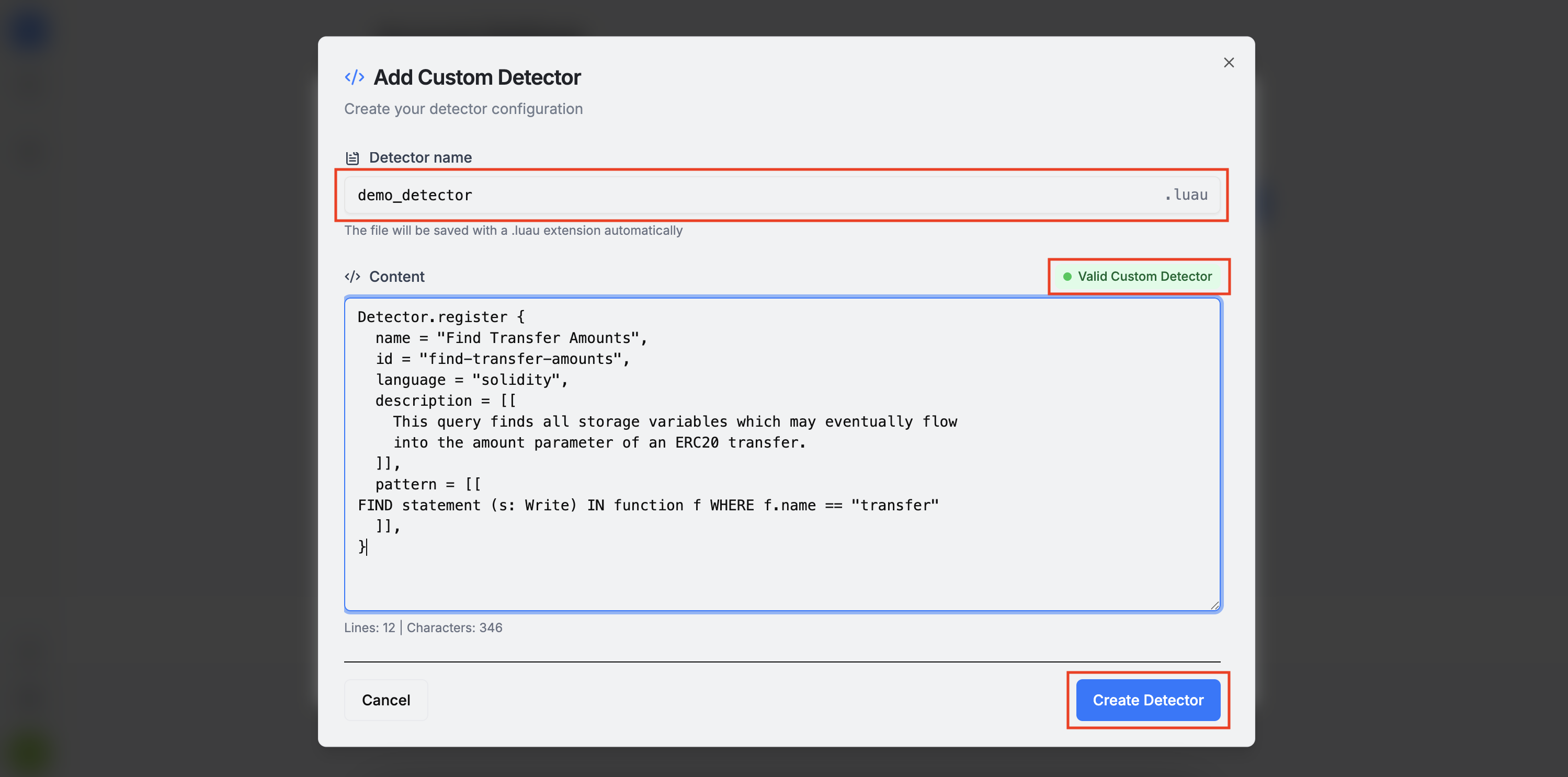Click the id = "find-transfer-amounts" line
1568x777 pixels.
click(502, 359)
